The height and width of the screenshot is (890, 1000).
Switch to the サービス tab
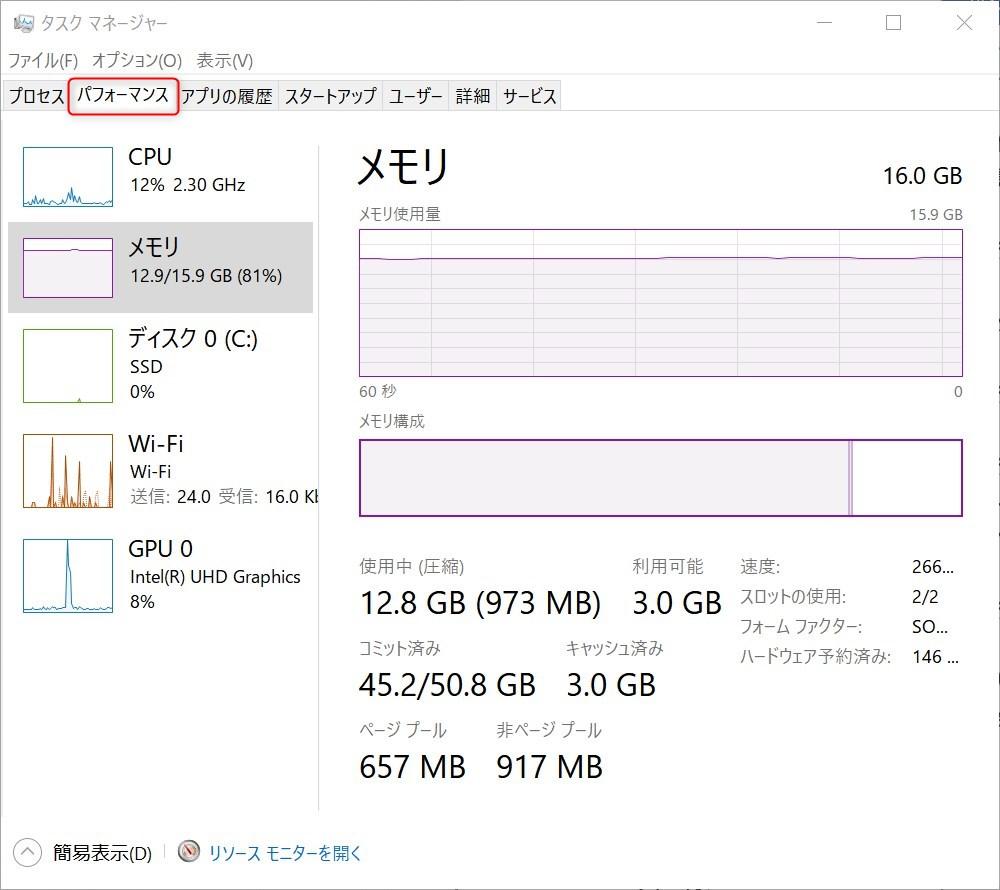[529, 95]
